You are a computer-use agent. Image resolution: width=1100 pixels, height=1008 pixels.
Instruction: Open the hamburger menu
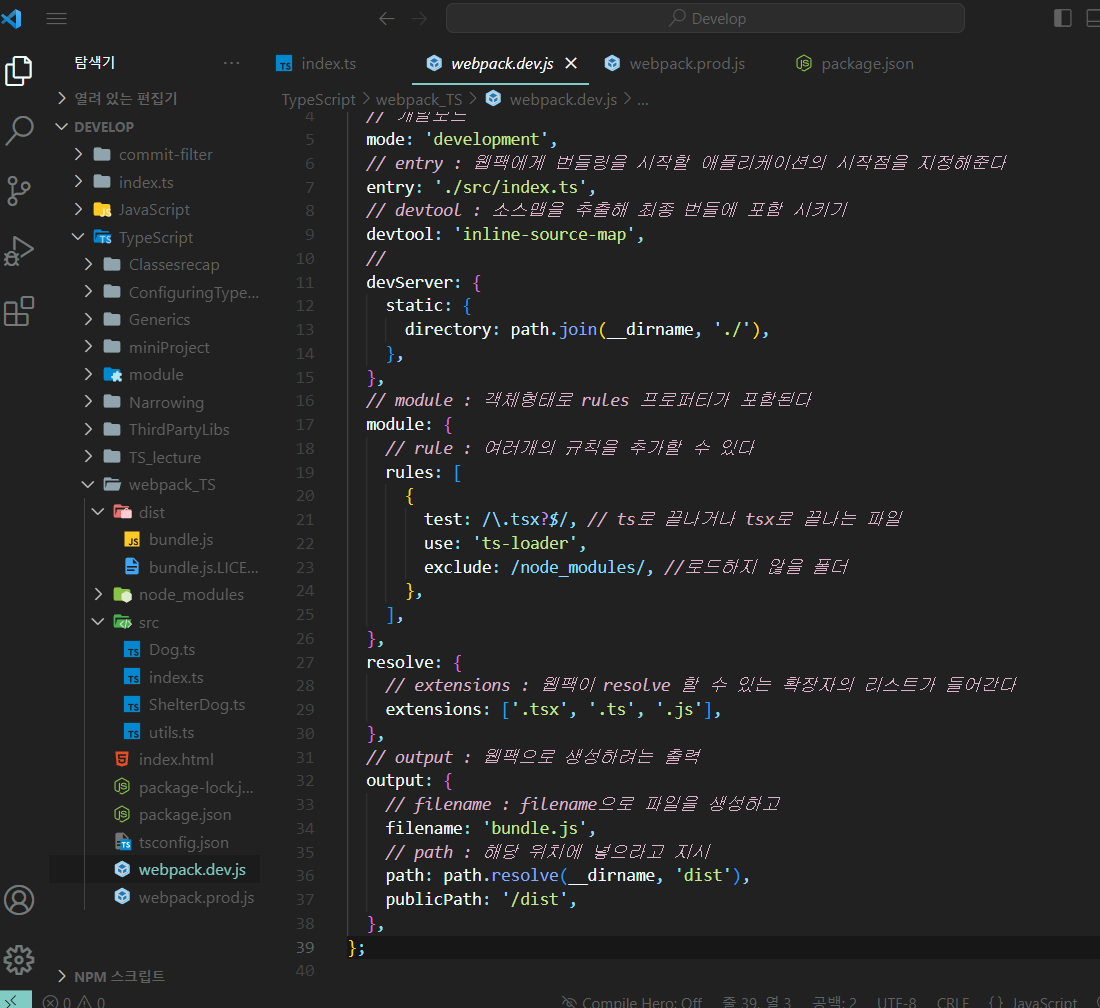56,18
